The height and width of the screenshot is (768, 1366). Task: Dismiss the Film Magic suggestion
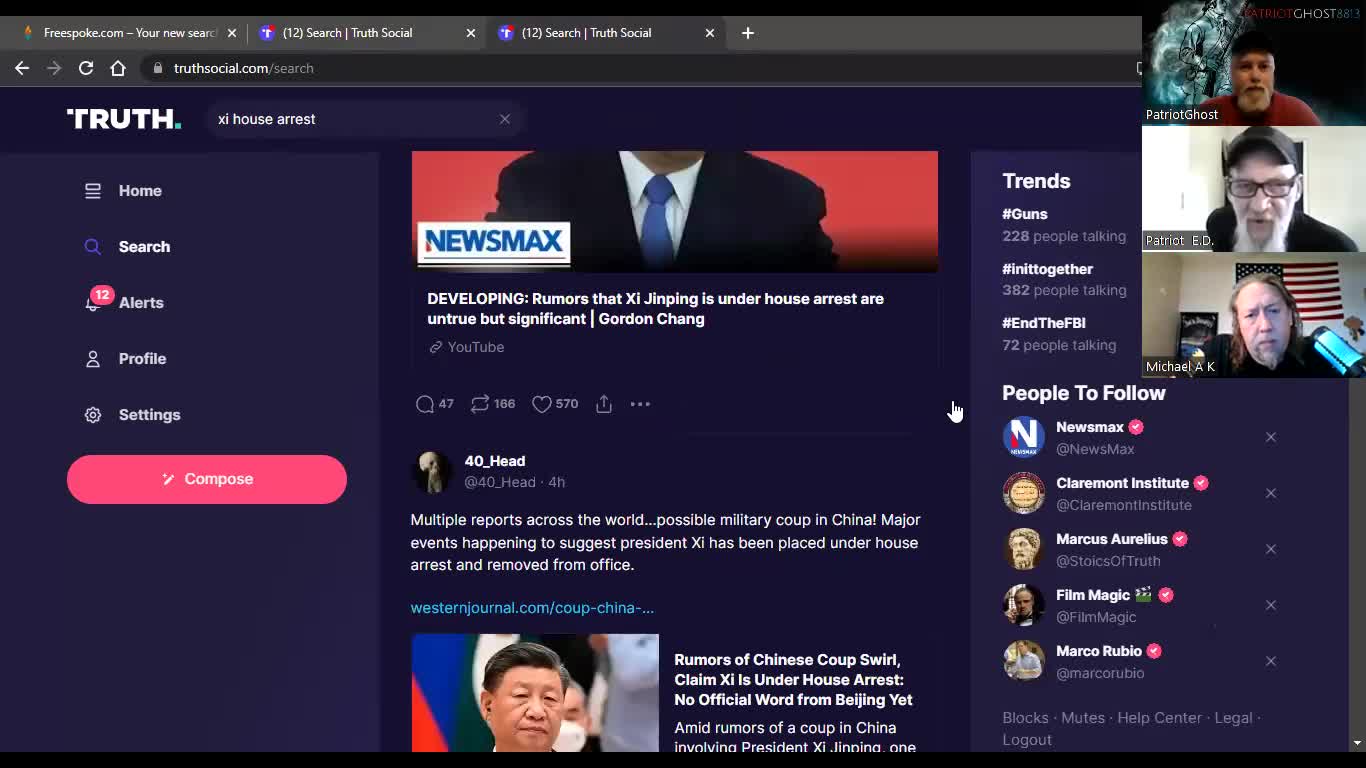1271,605
